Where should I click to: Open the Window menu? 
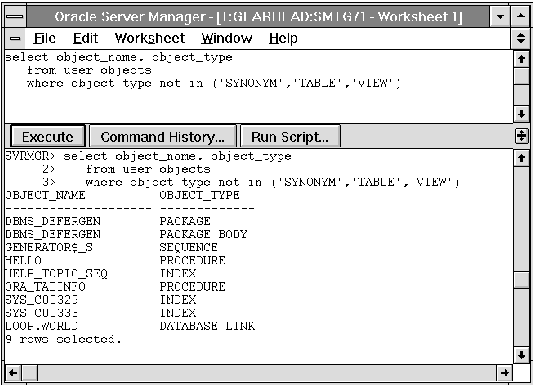227,38
